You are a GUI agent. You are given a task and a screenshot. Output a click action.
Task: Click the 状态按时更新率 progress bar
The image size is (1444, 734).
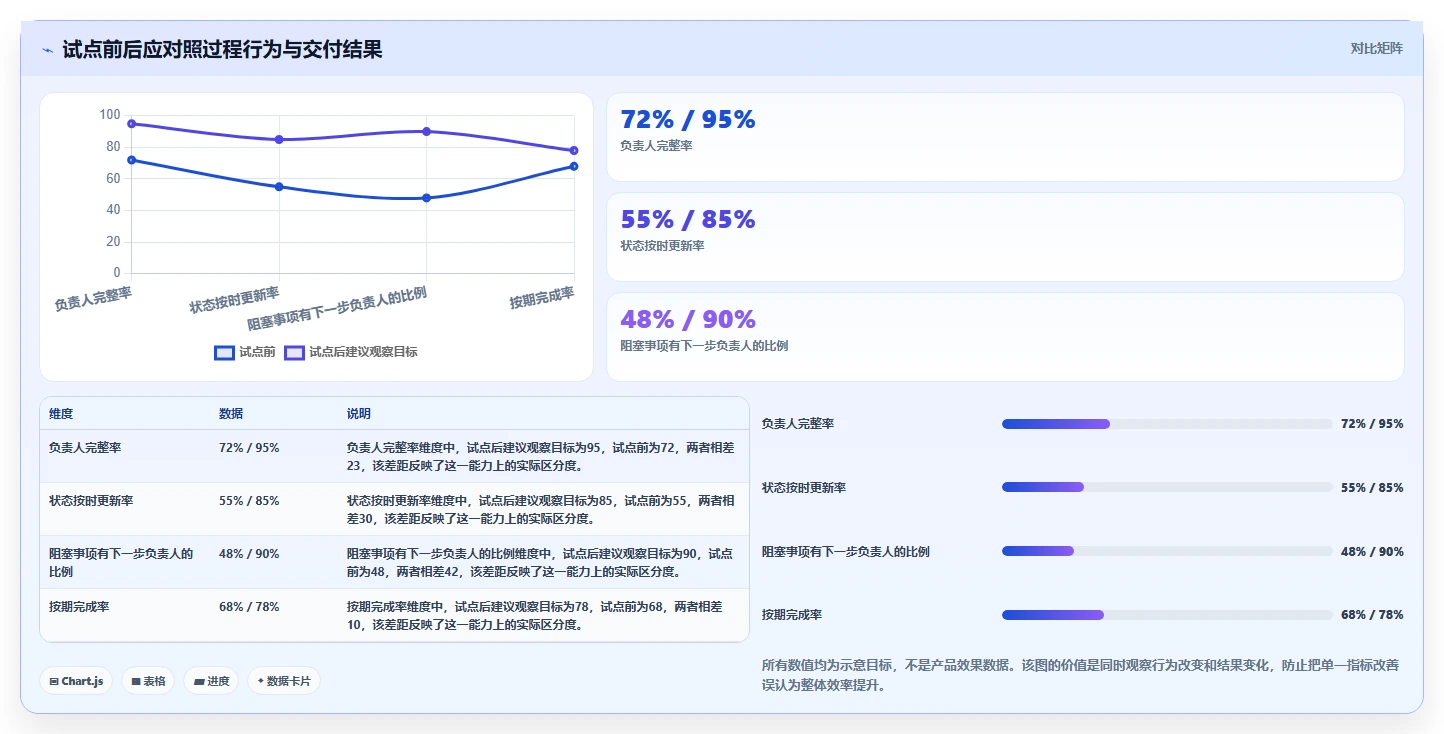coord(1167,487)
